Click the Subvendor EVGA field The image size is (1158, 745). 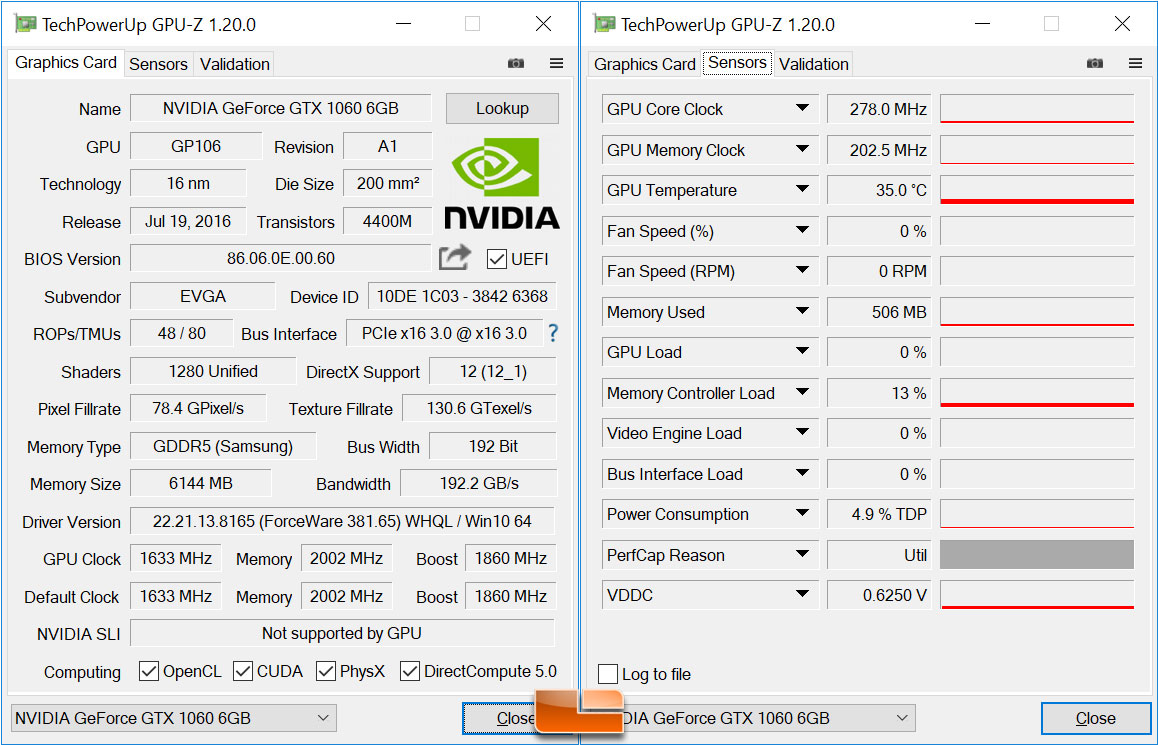[x=202, y=297]
